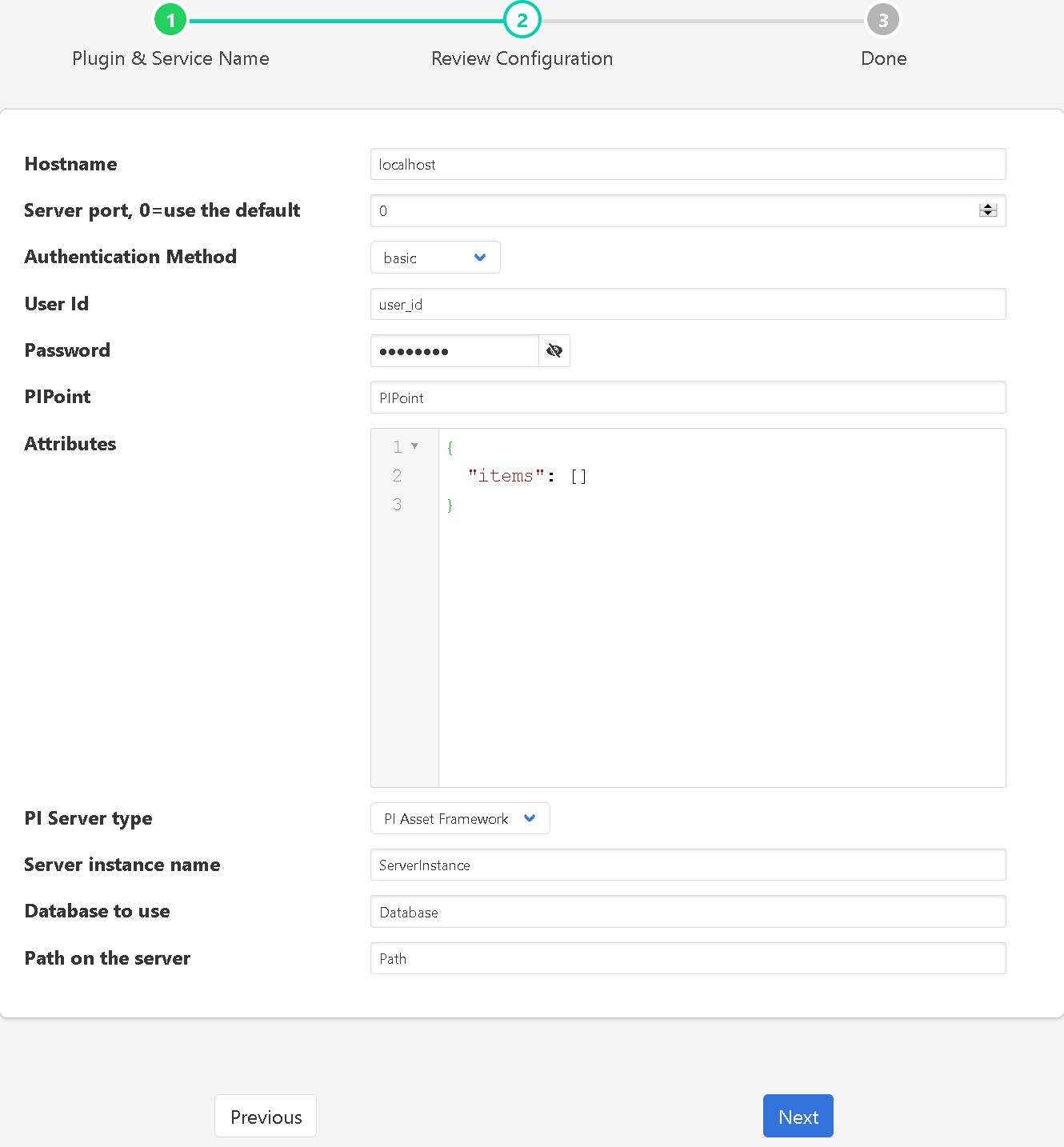Viewport: 1064px width, 1147px height.
Task: Open the PI Server type dropdown
Action: pyautogui.click(x=460, y=818)
